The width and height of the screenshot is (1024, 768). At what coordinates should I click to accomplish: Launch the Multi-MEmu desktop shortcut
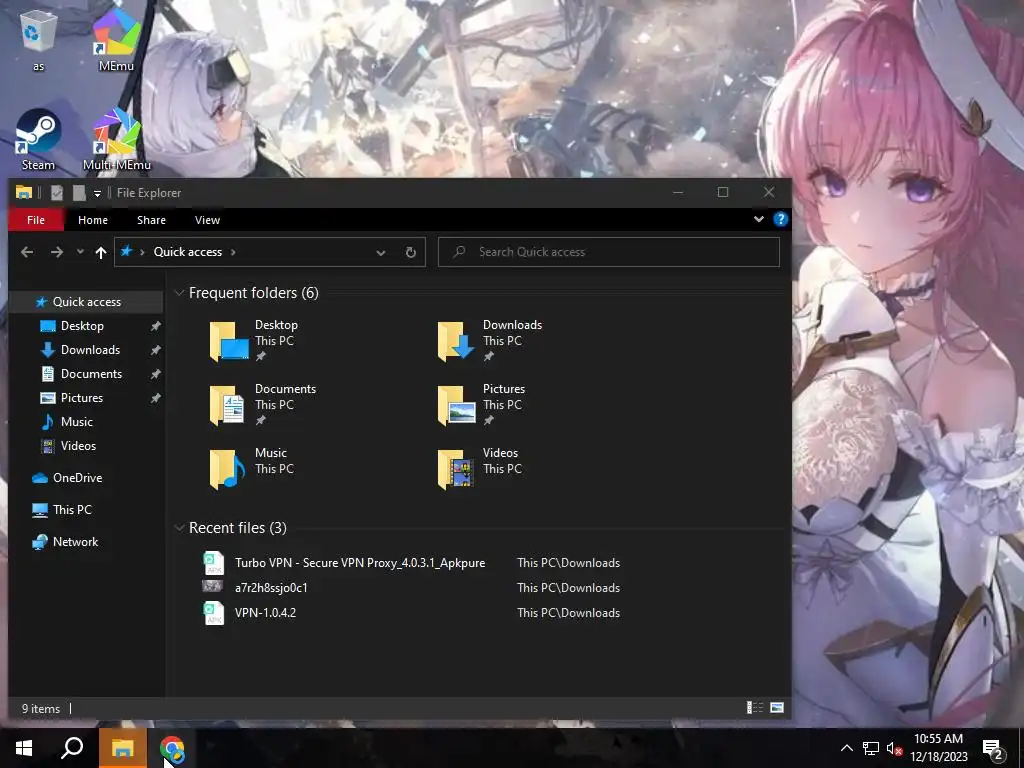point(116,139)
